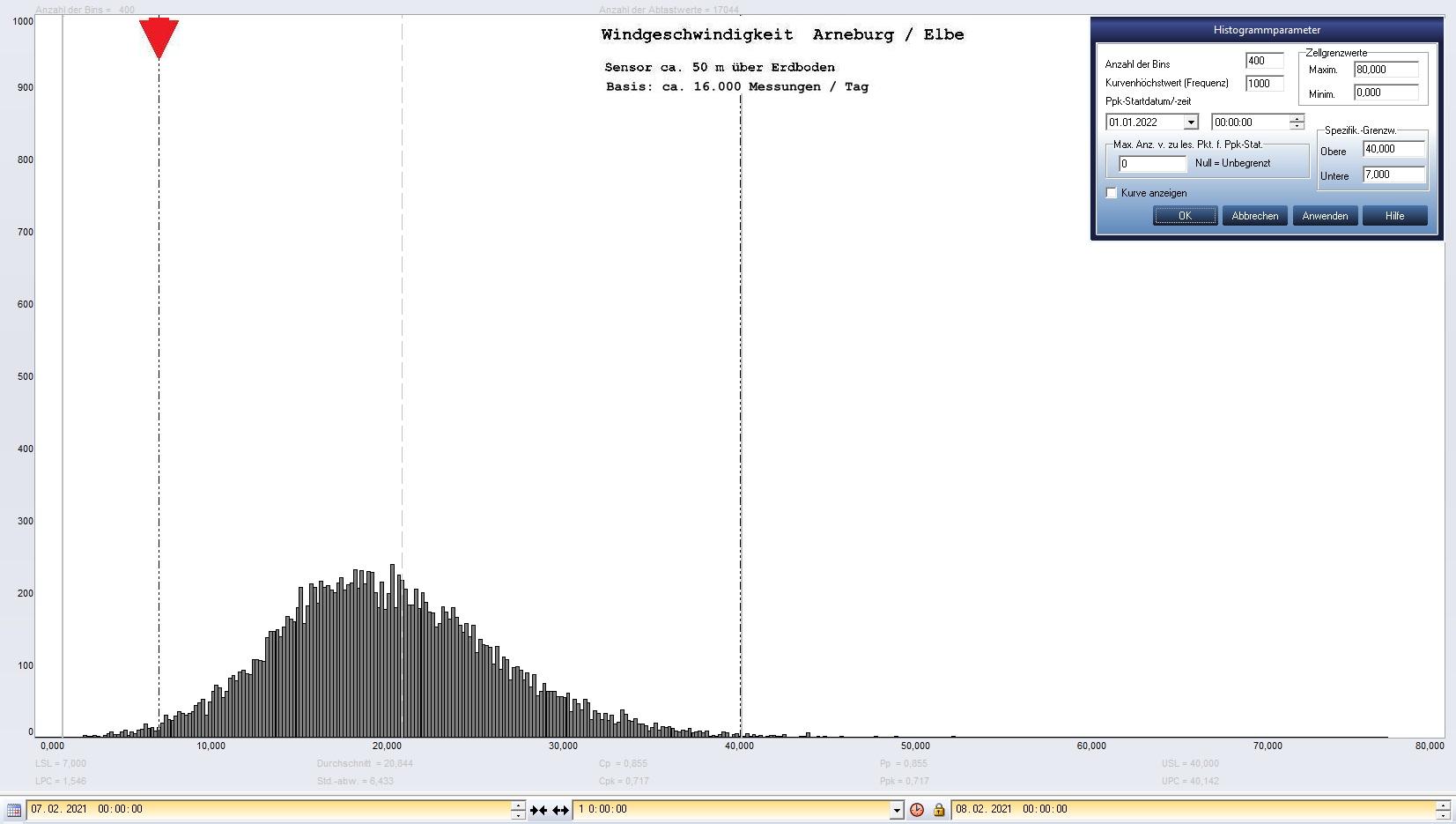Click the start date 07.02.2021 spinner
The height and width of the screenshot is (824, 1456).
tap(518, 809)
